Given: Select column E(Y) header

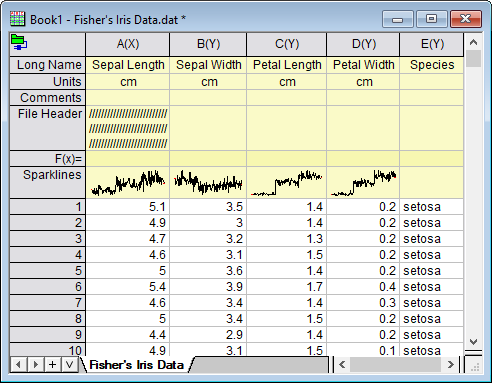Looking at the screenshot, I should pyautogui.click(x=432, y=44).
